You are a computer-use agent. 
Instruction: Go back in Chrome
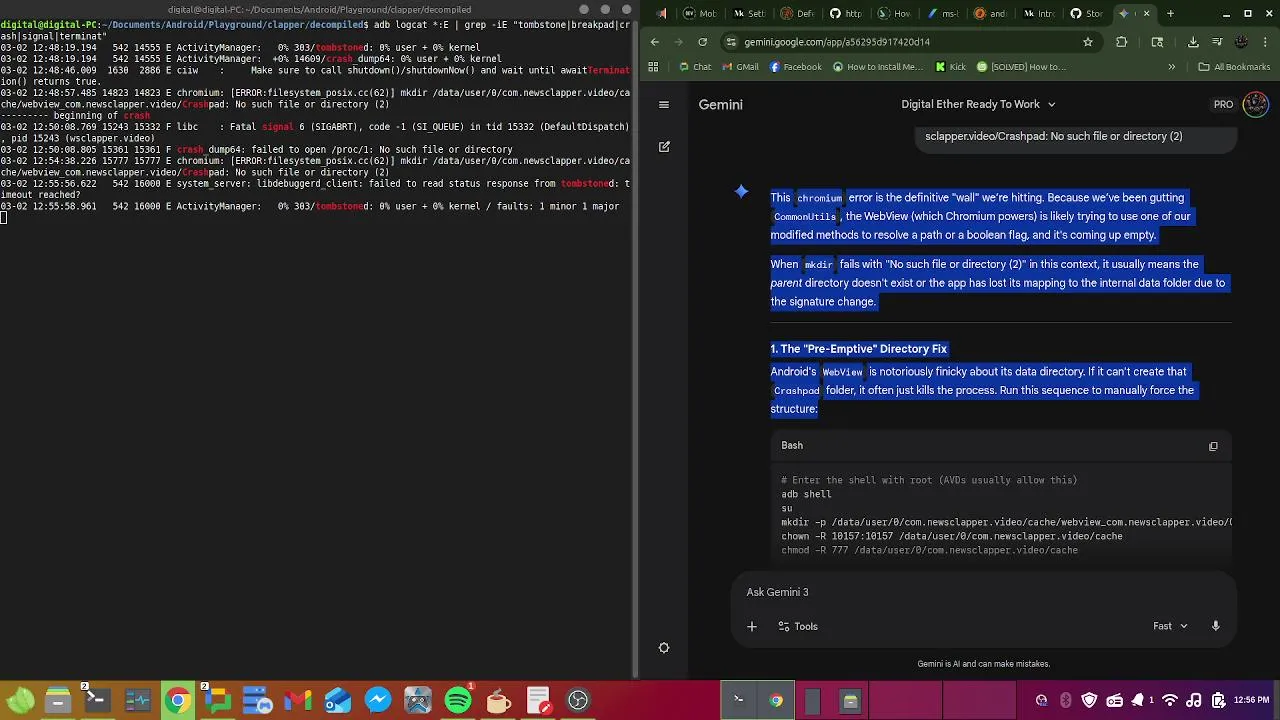coord(655,42)
